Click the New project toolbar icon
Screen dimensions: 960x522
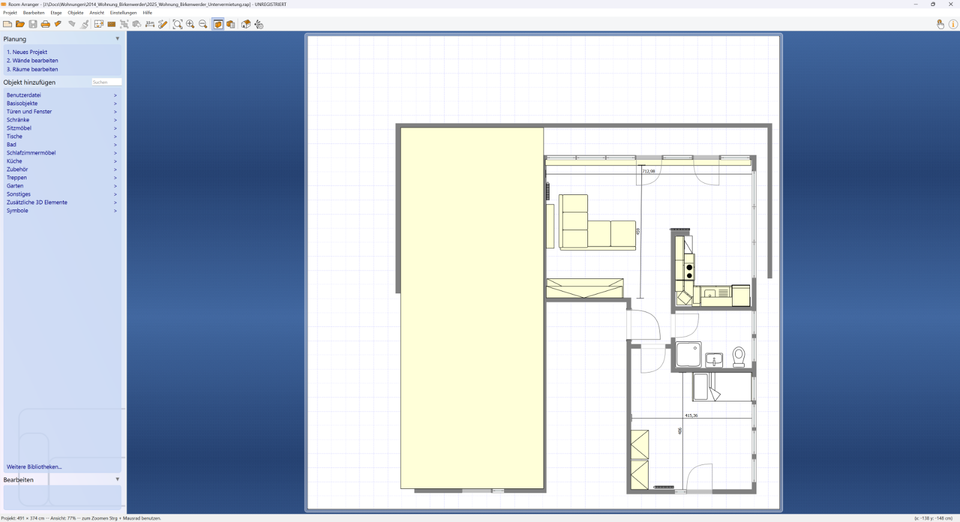click(7, 24)
